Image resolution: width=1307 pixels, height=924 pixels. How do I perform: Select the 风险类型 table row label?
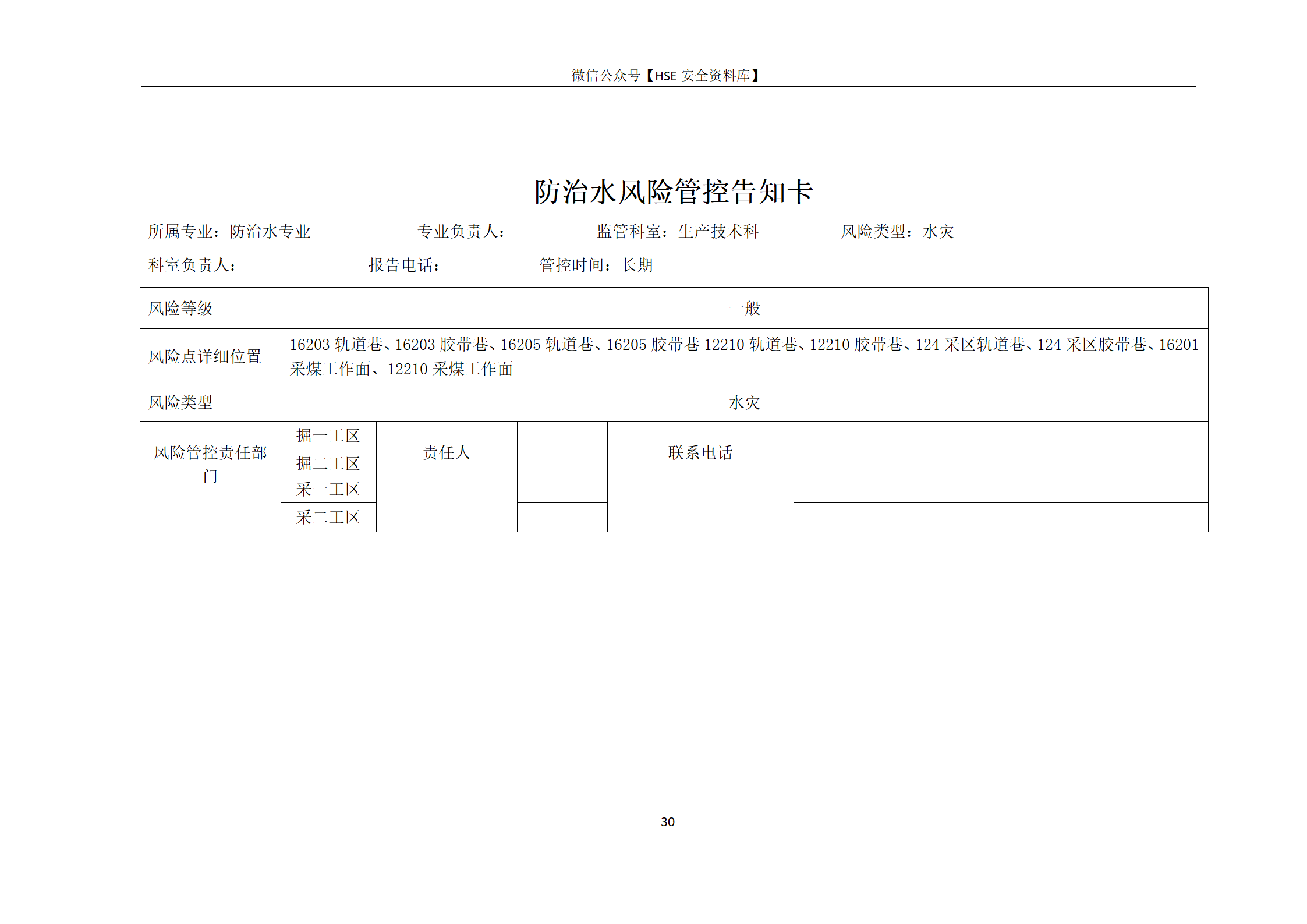pos(210,403)
